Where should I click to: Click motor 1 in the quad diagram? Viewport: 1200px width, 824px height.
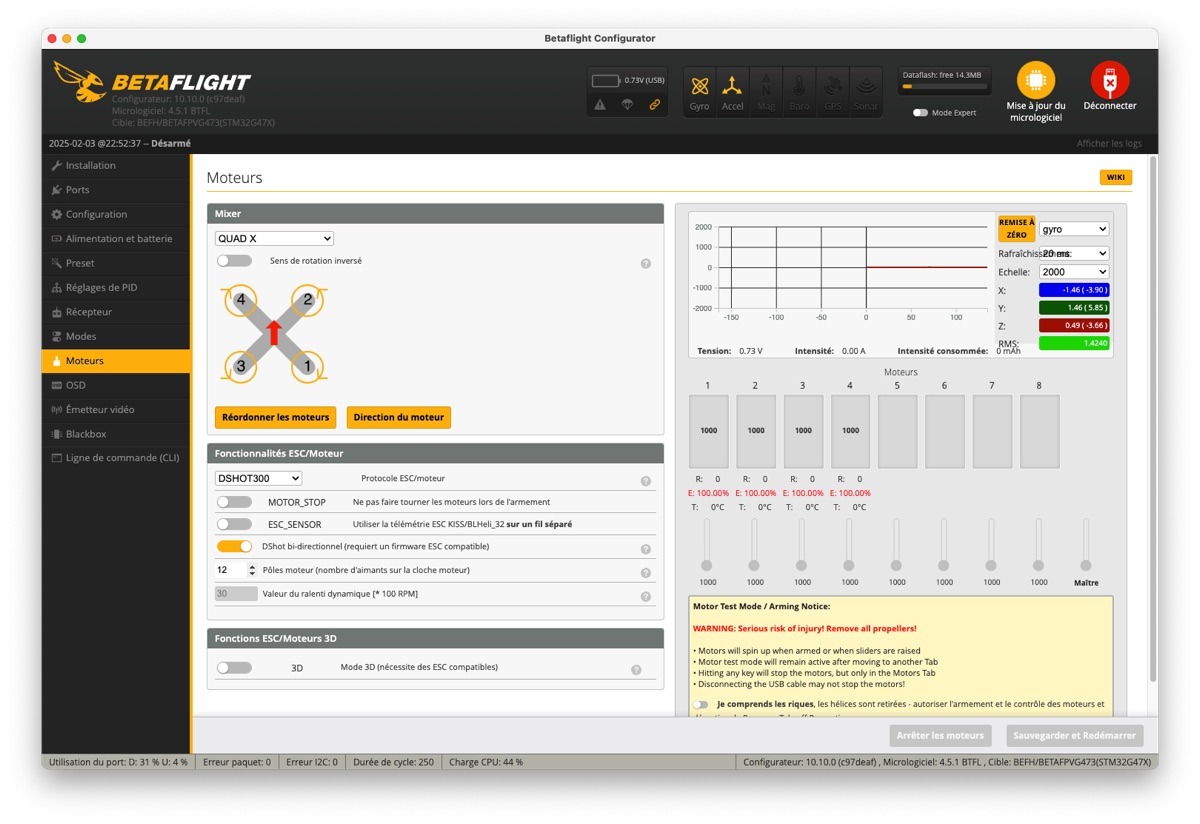point(308,366)
